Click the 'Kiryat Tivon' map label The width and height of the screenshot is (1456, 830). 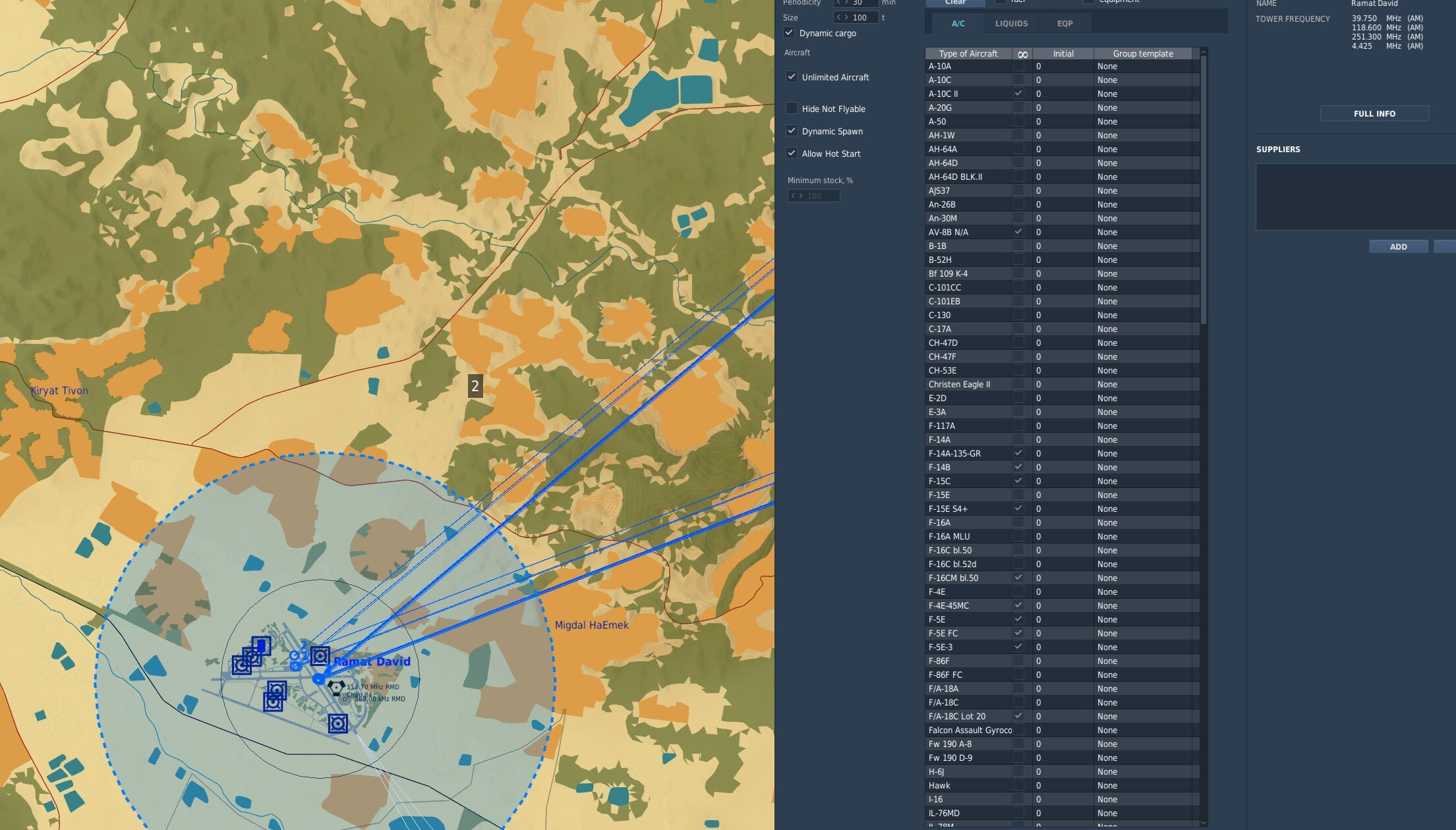pos(59,391)
